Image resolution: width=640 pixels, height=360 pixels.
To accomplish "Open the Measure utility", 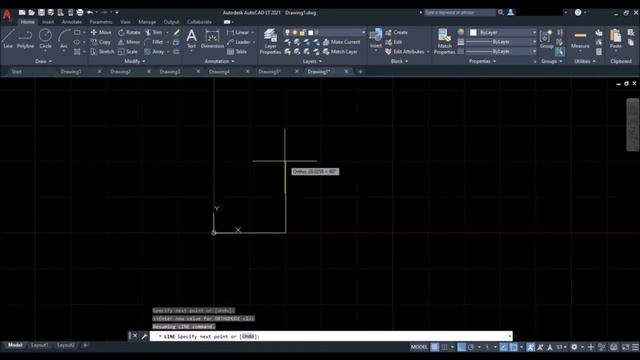I will click(x=580, y=39).
